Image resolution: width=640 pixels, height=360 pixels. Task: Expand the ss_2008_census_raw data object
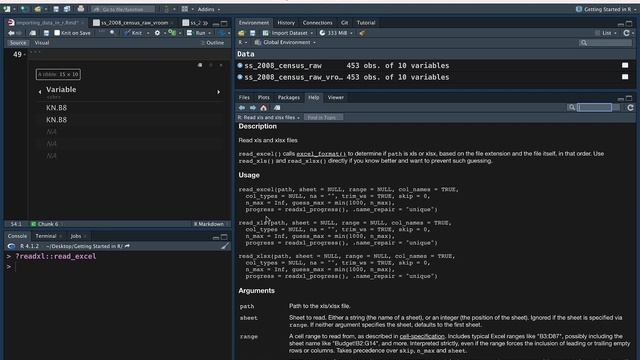click(240, 65)
